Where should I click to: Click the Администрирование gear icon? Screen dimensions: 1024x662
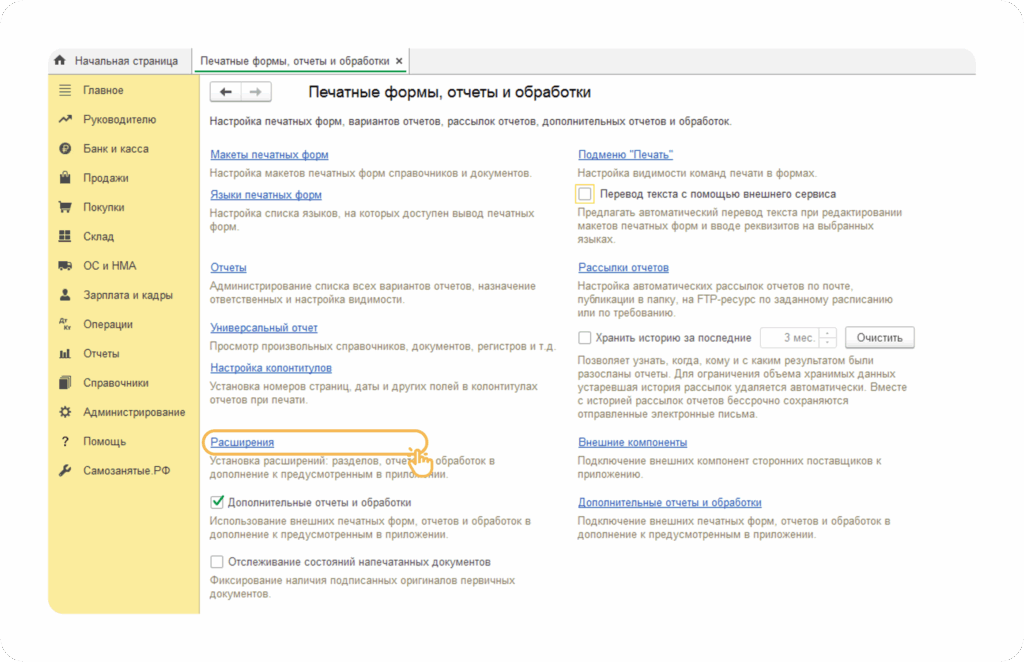tap(65, 412)
